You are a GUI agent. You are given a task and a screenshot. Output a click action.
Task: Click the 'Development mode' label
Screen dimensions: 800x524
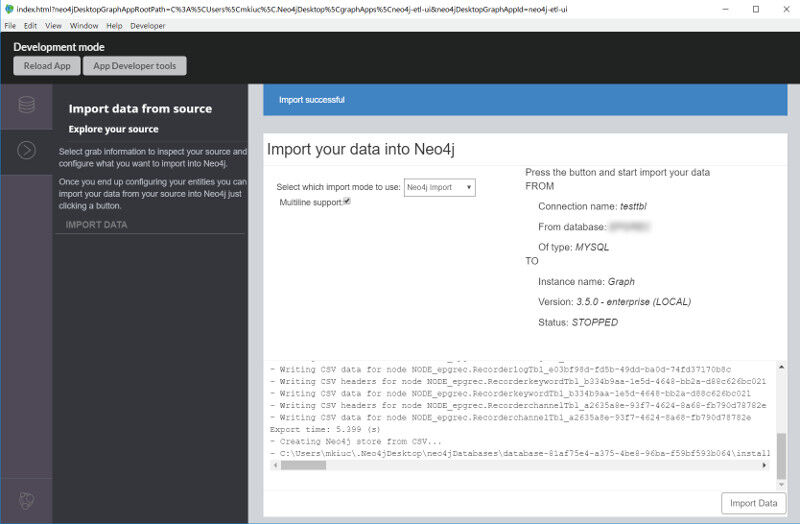tap(59, 47)
